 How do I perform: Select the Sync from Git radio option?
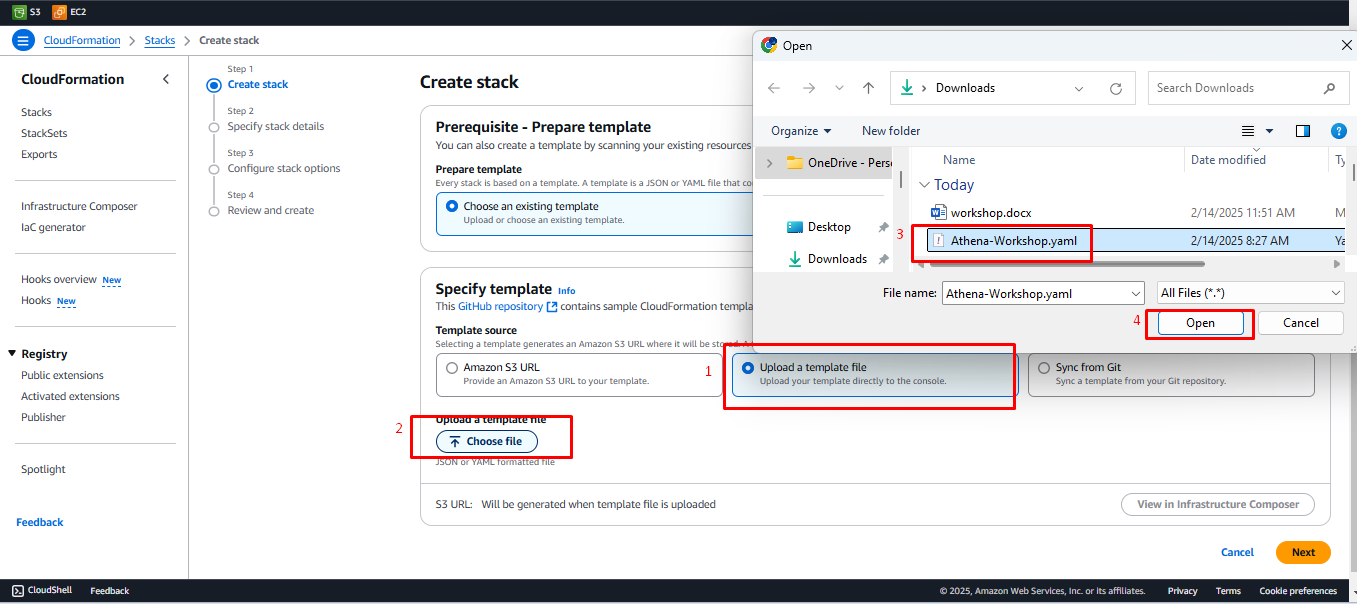(x=1045, y=368)
